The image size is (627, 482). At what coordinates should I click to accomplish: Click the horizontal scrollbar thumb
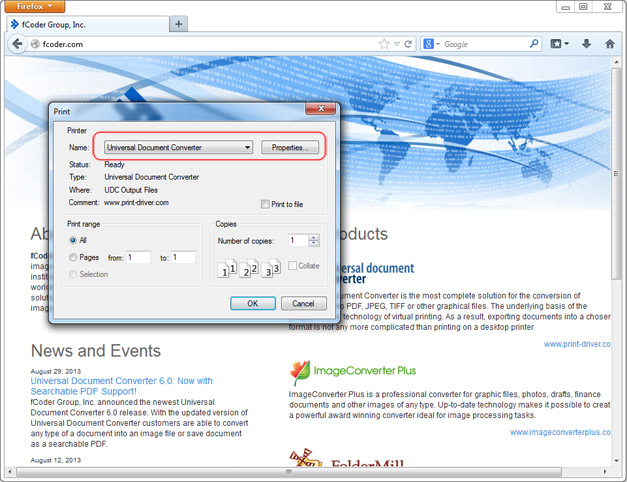click(289, 472)
